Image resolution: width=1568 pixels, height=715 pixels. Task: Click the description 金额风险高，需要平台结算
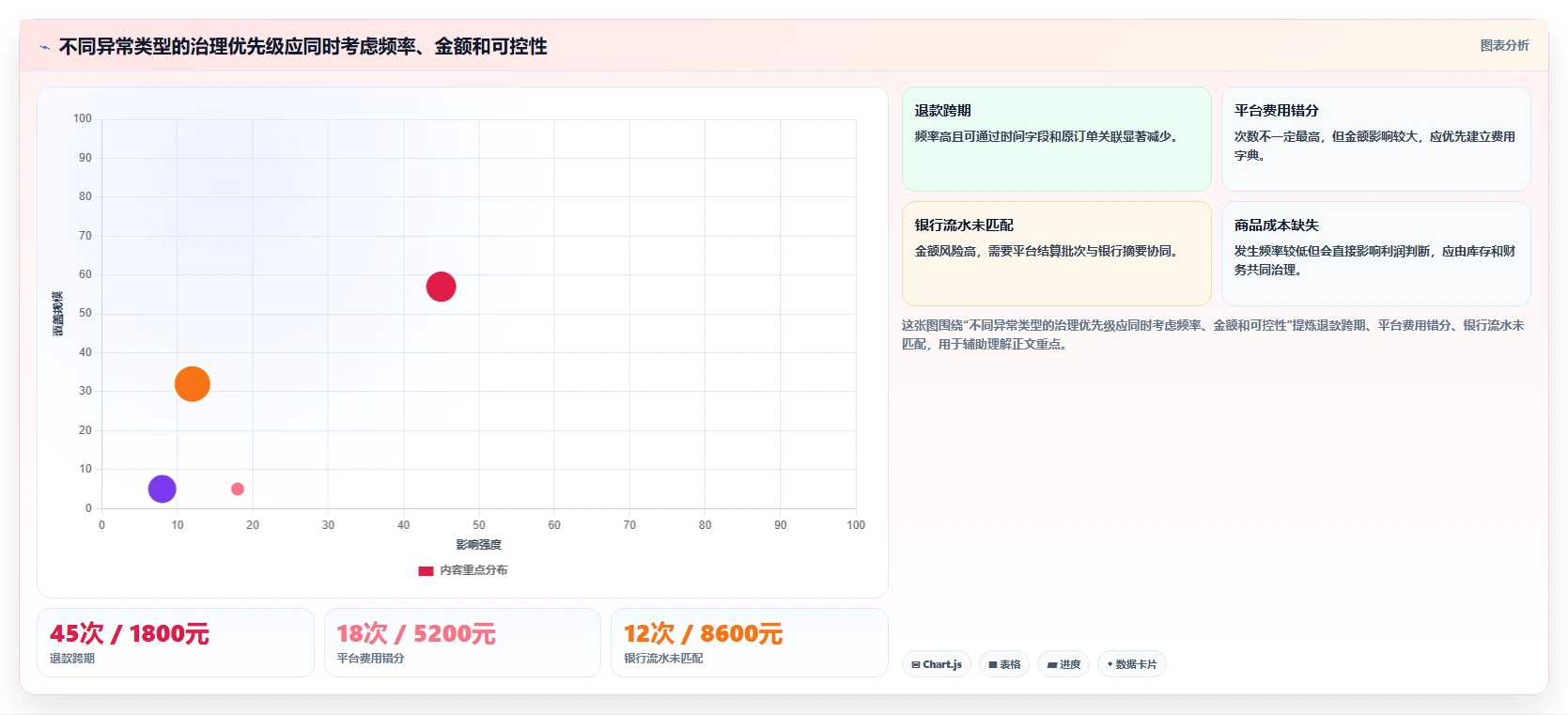tap(1047, 251)
